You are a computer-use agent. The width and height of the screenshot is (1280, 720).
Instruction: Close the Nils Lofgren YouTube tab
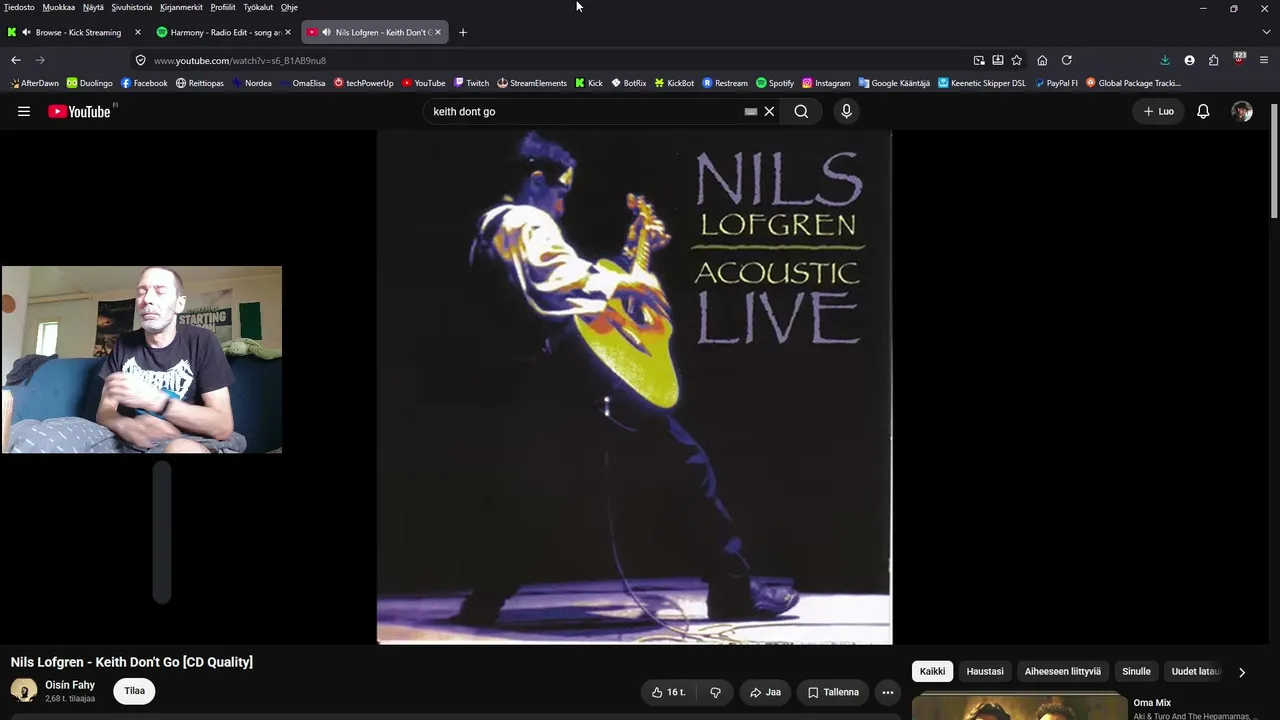click(x=437, y=32)
